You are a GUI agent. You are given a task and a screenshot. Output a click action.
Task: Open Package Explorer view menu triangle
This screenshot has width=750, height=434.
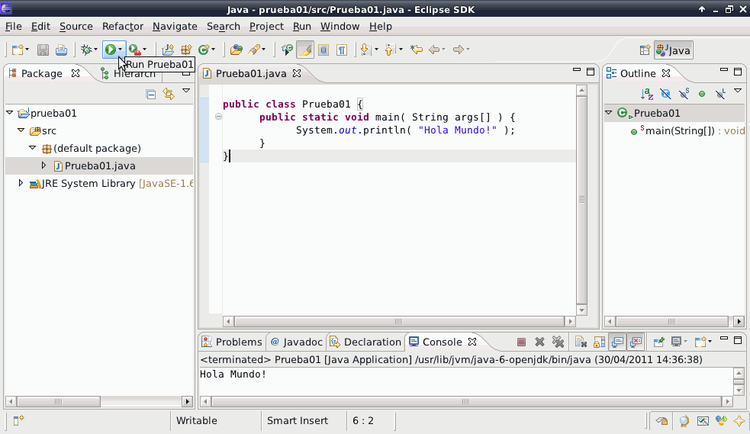click(186, 90)
